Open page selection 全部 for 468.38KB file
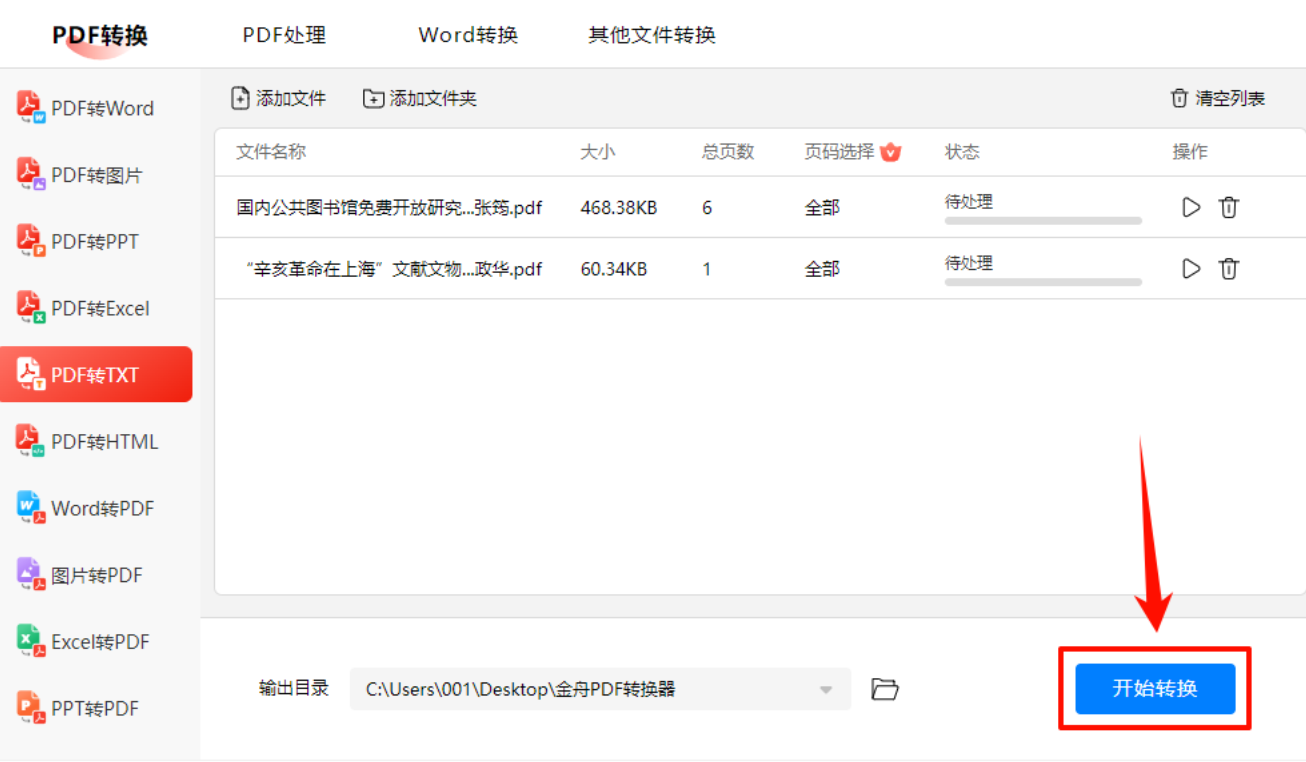 click(x=822, y=208)
